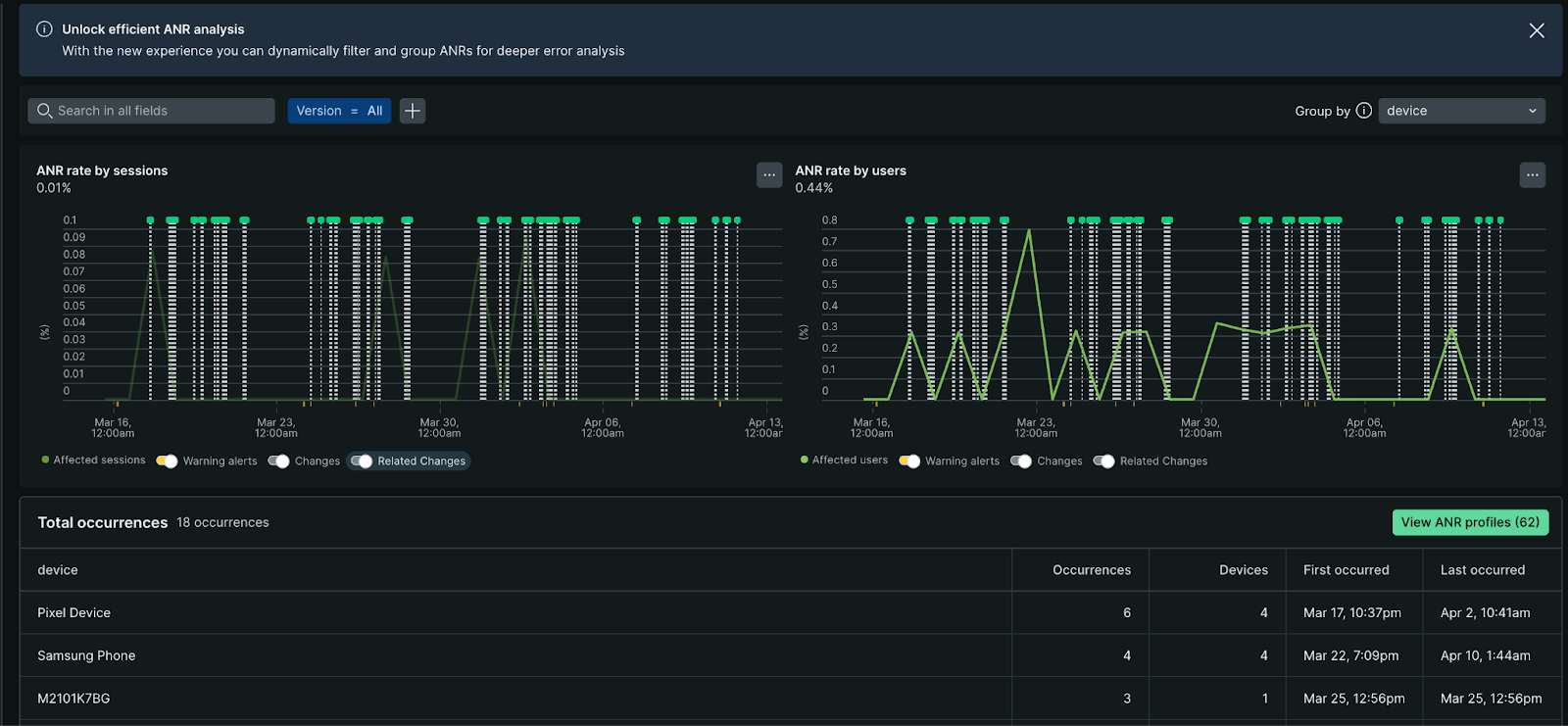Sort table by Last occurred column
Viewport: 1568px width, 726px height.
[1482, 570]
